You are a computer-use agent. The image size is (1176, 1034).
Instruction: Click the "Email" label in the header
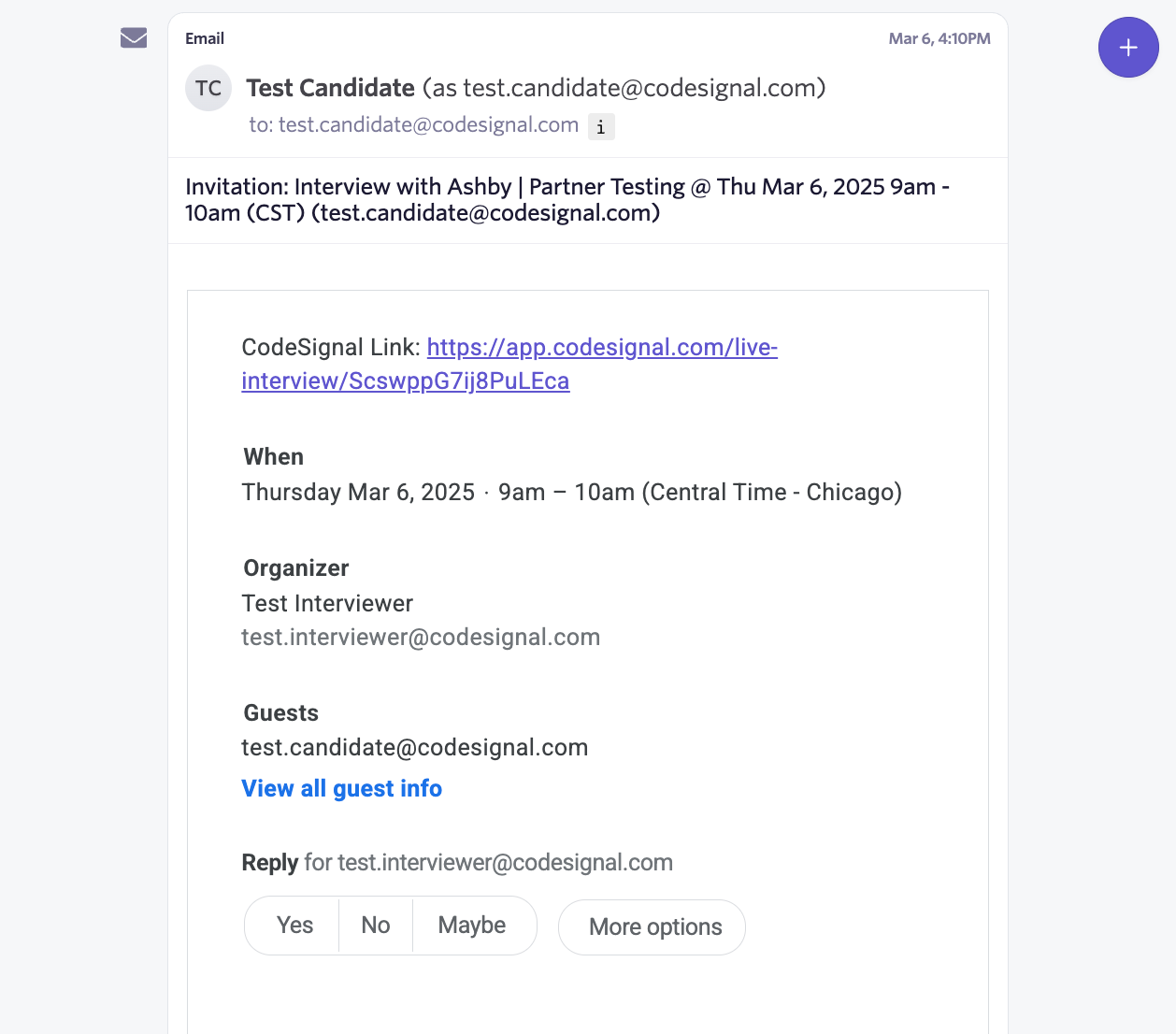(205, 38)
